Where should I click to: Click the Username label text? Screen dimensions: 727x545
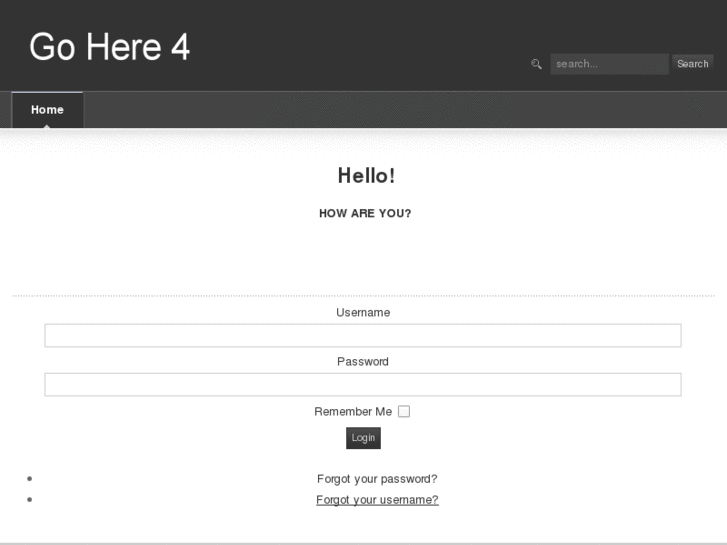click(x=363, y=313)
